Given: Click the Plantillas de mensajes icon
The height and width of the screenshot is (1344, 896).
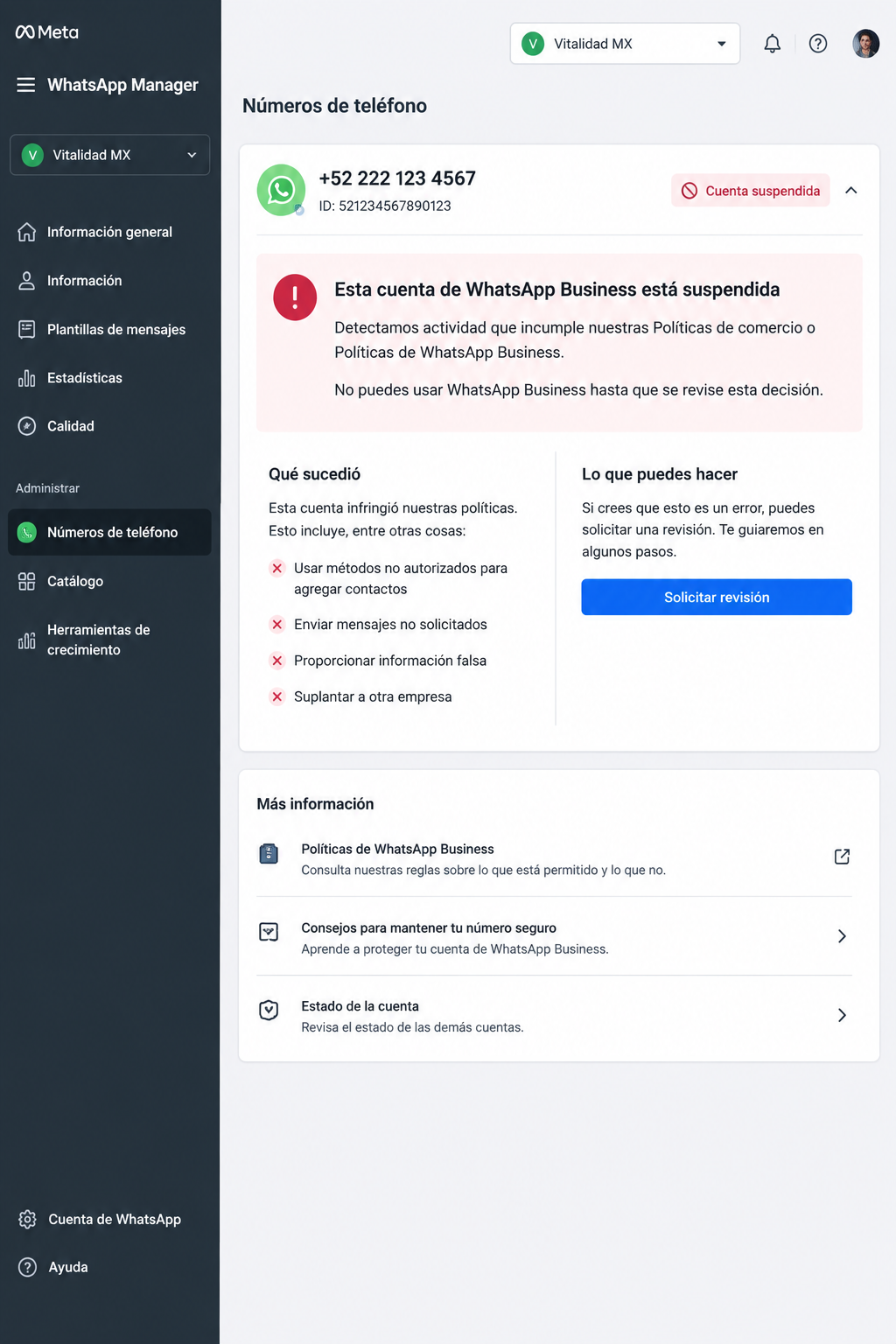Looking at the screenshot, I should [27, 329].
